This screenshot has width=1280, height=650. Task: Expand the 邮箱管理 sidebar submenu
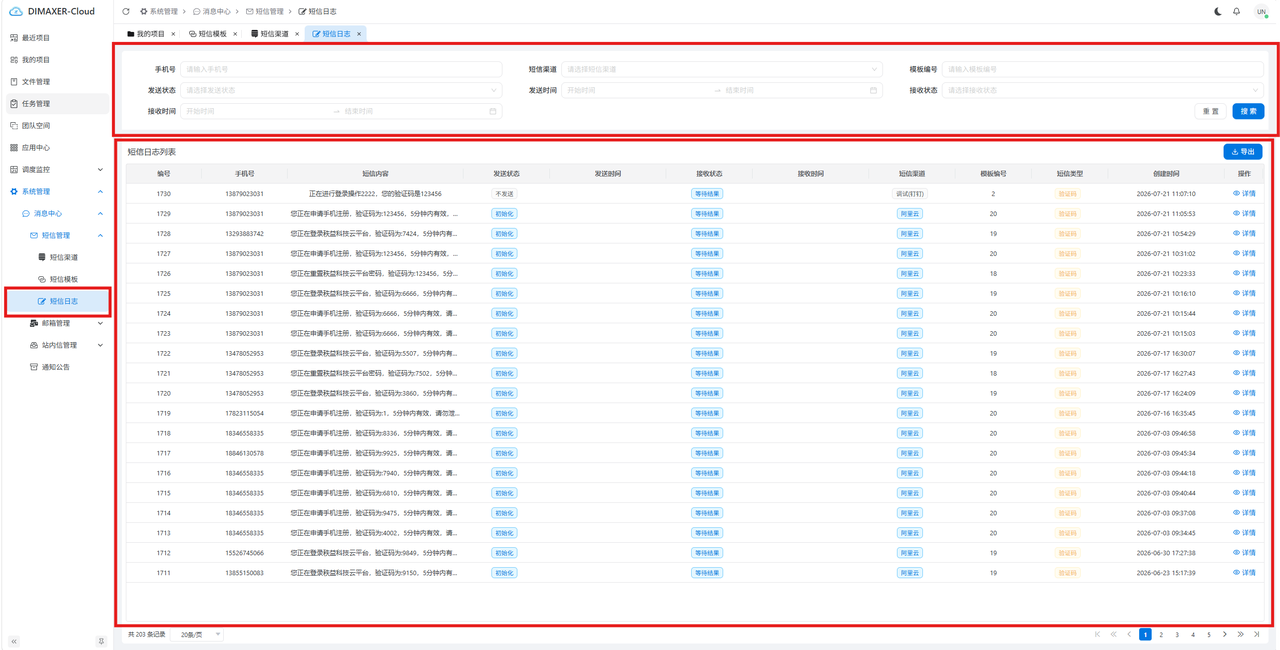click(100, 323)
